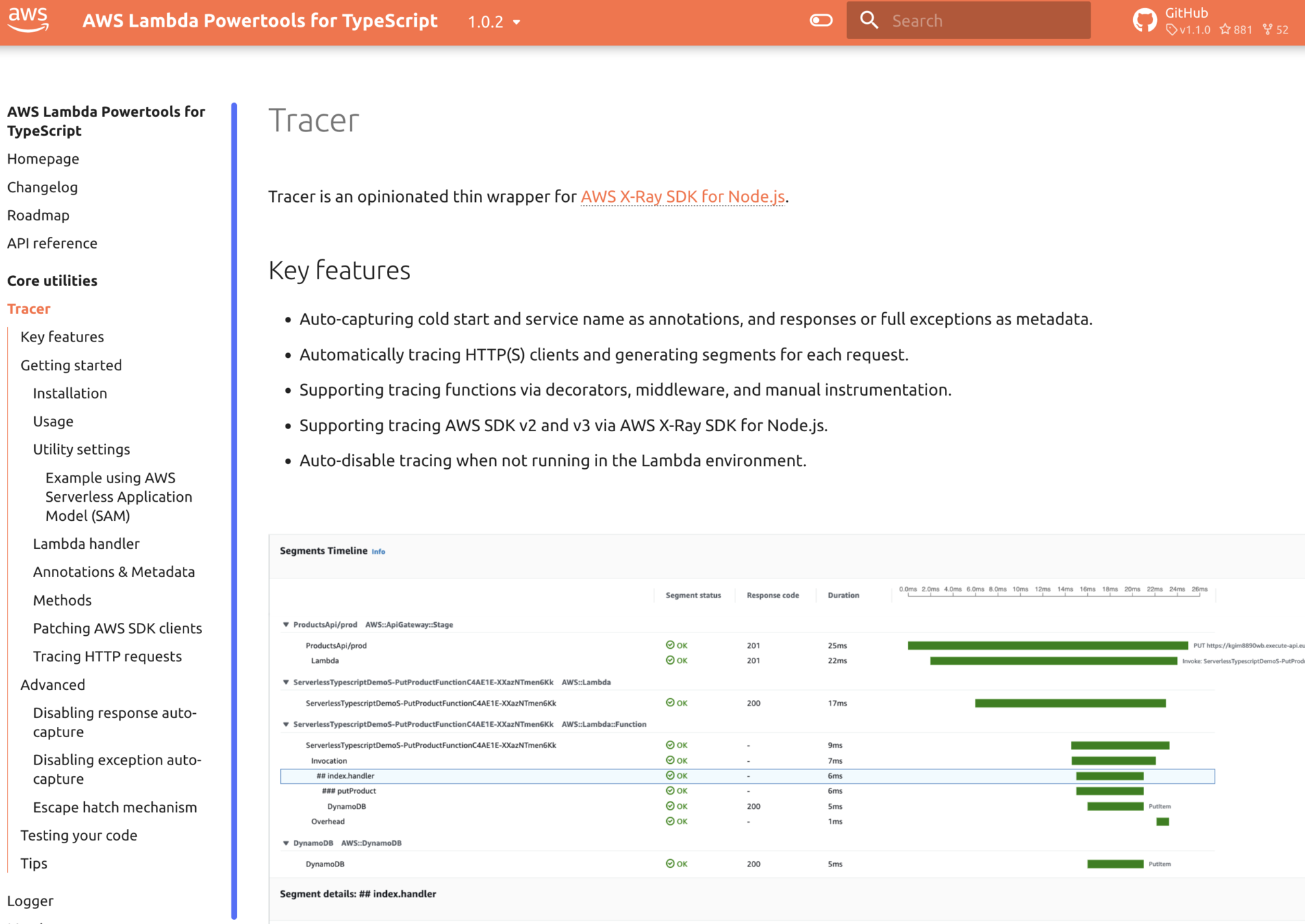
Task: Go to Annotations & Metadata section
Action: [114, 572]
